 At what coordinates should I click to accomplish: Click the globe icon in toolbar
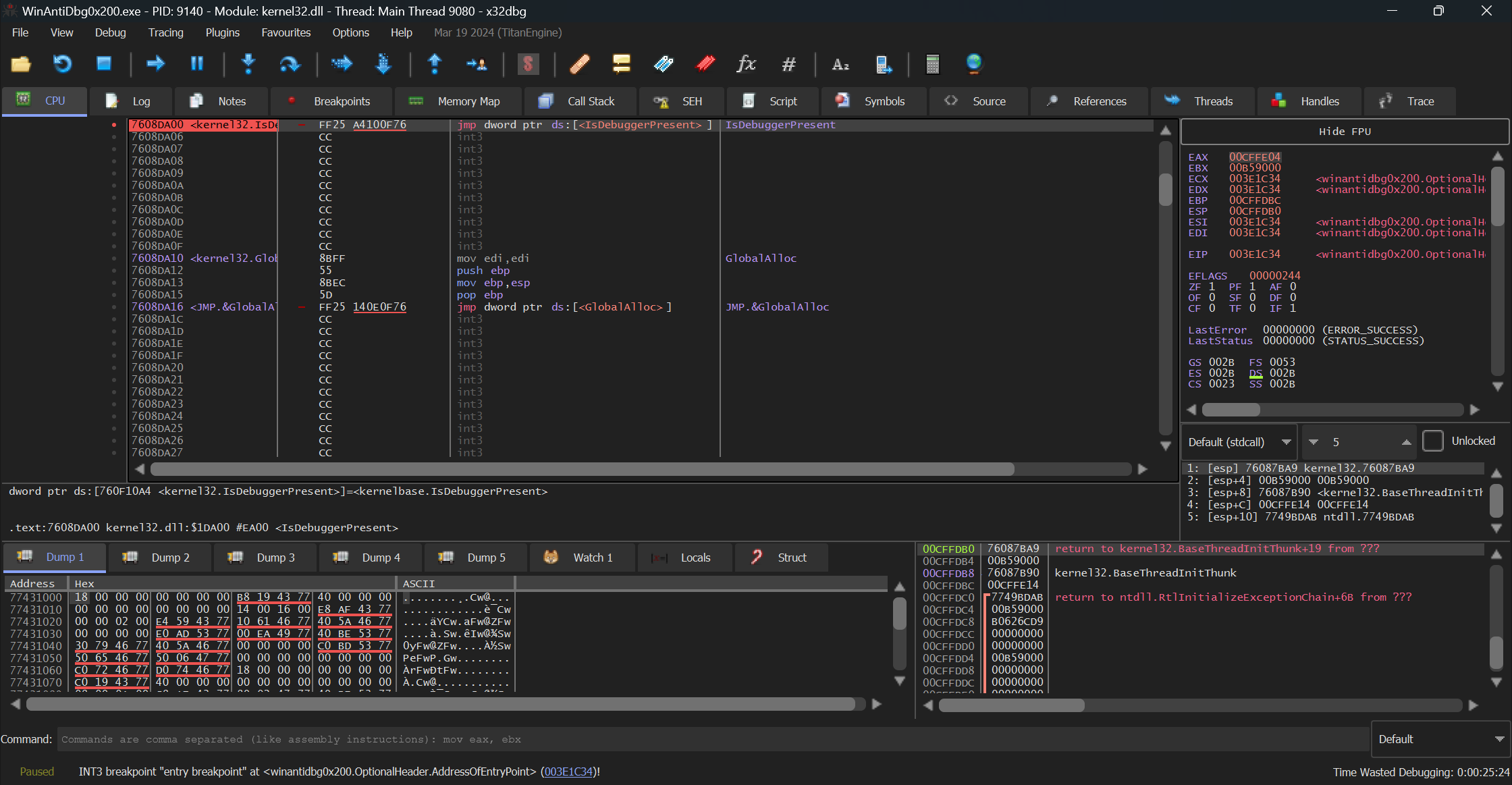pos(974,64)
